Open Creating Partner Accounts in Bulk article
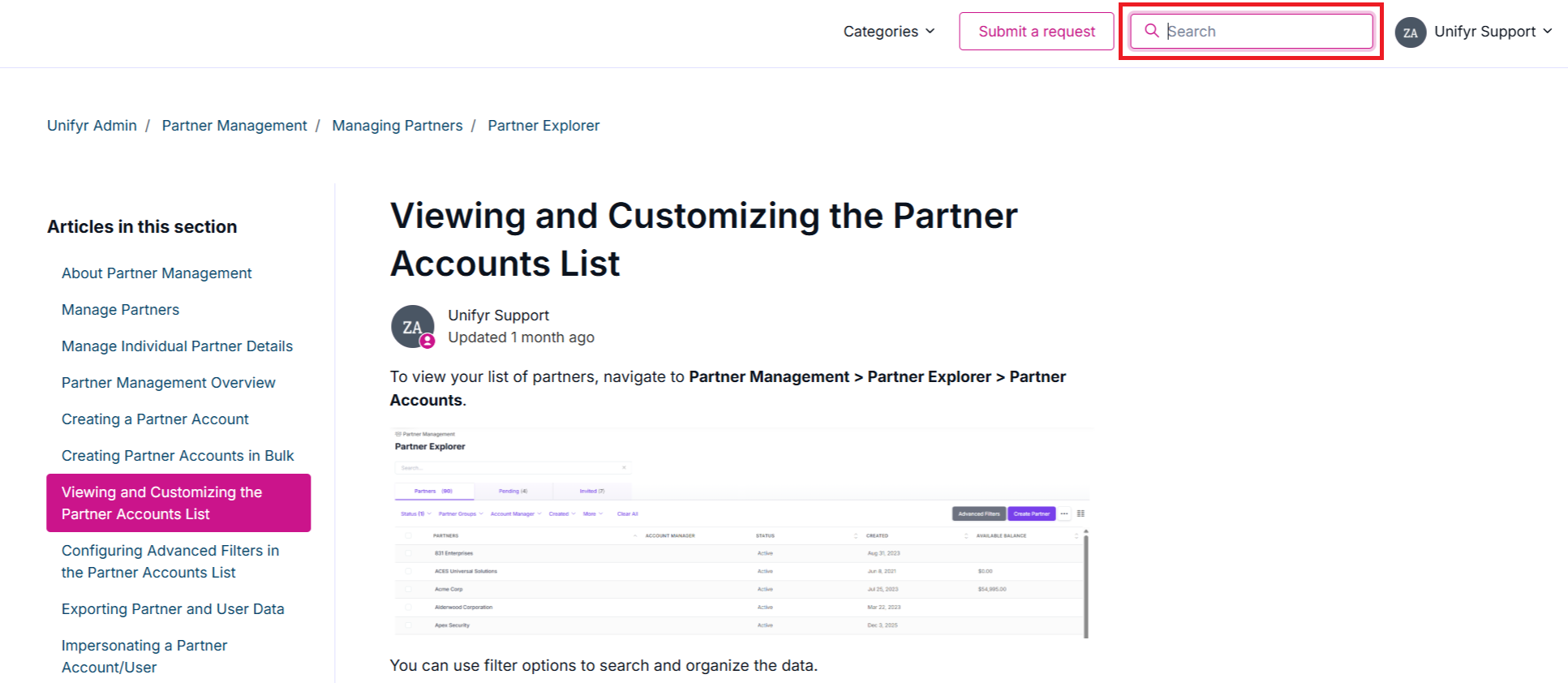 178,456
